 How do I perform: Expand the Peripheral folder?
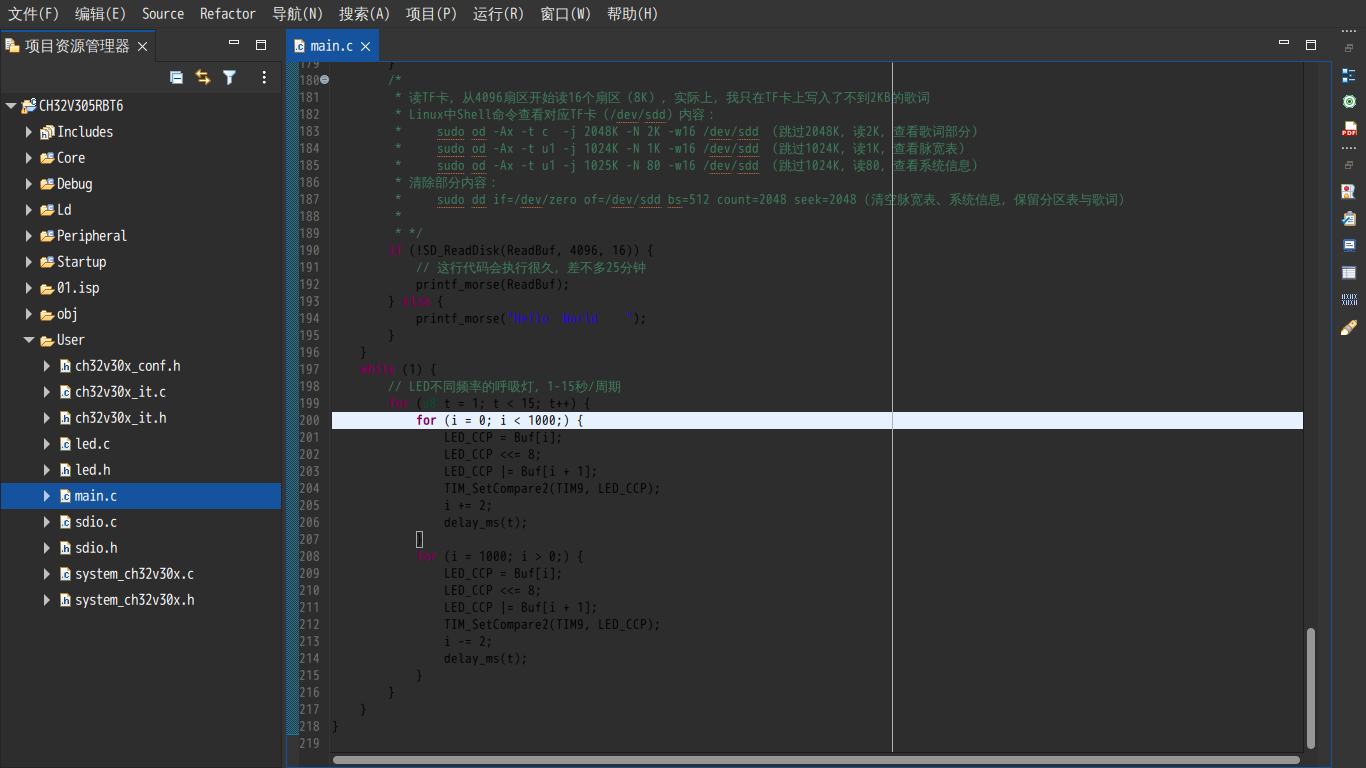[29, 236]
